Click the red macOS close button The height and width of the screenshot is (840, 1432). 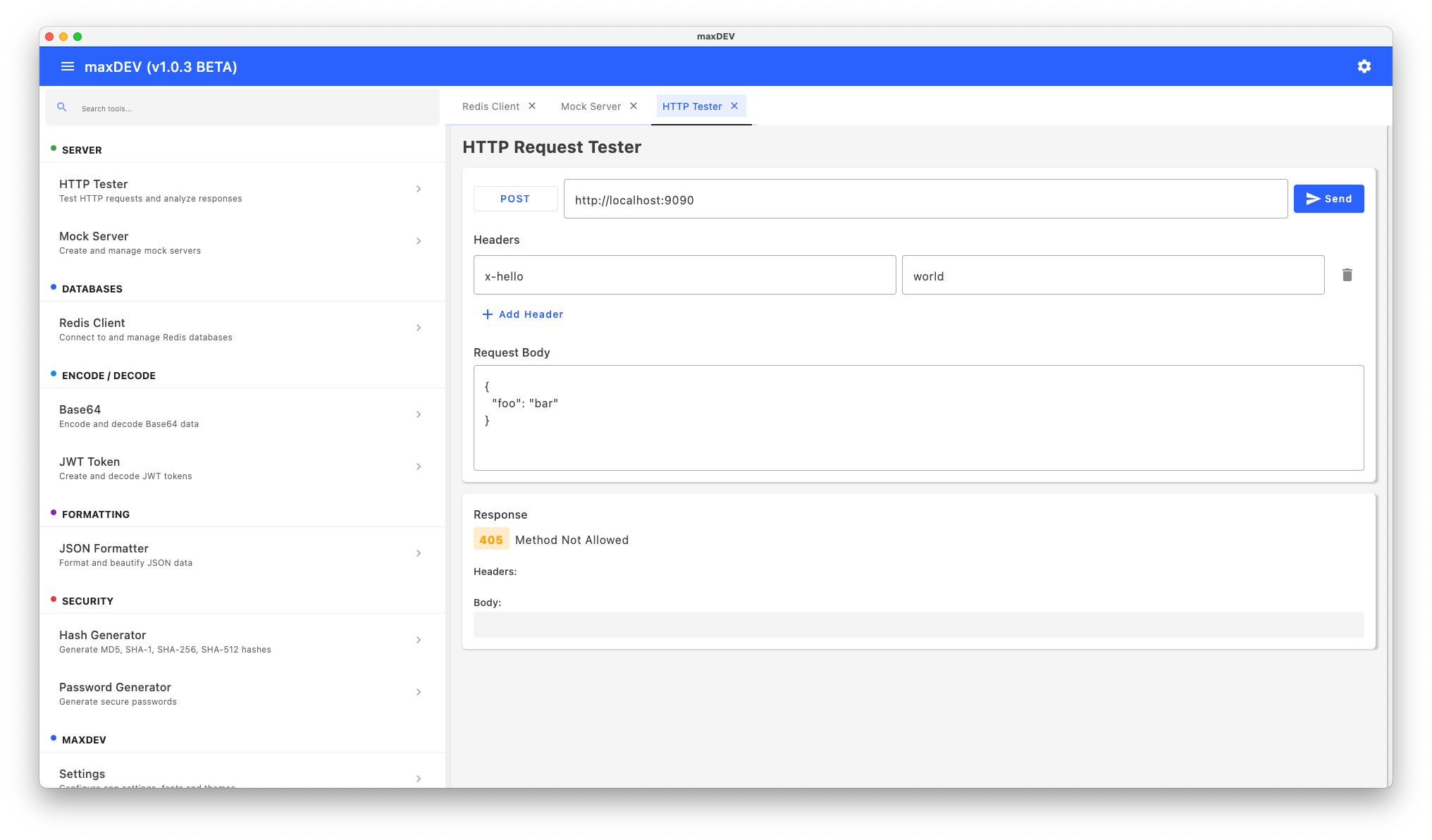click(x=49, y=37)
